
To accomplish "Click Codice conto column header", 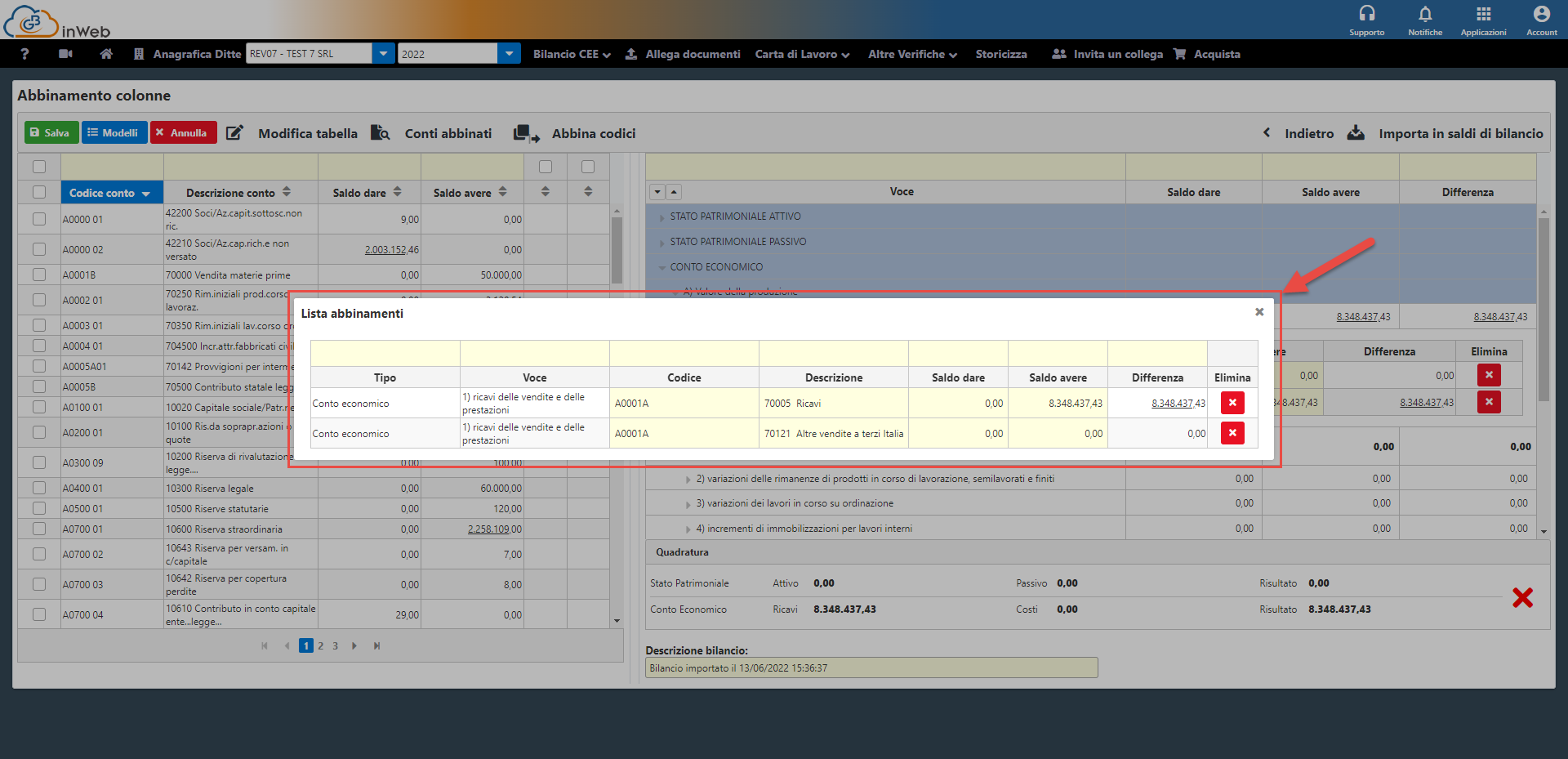I will 112,192.
